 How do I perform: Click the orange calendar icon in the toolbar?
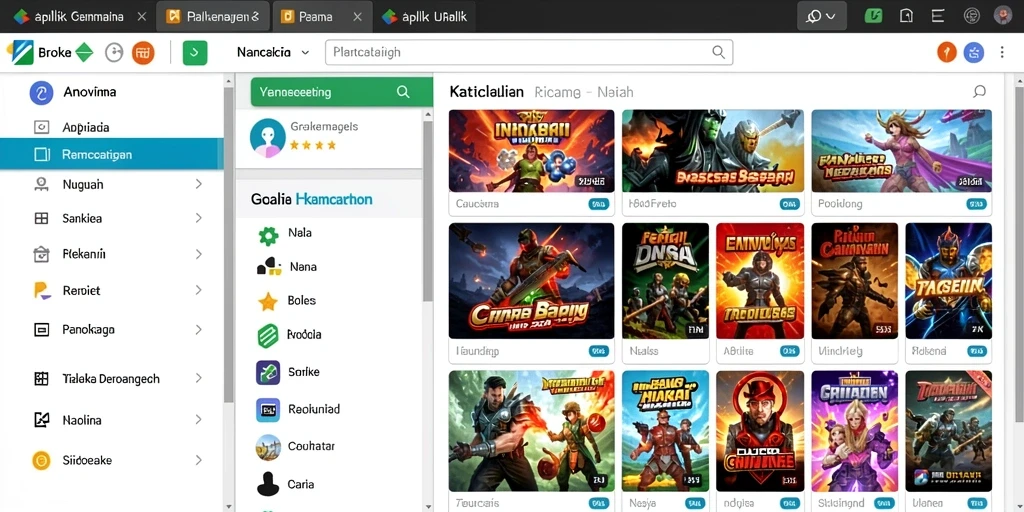143,52
